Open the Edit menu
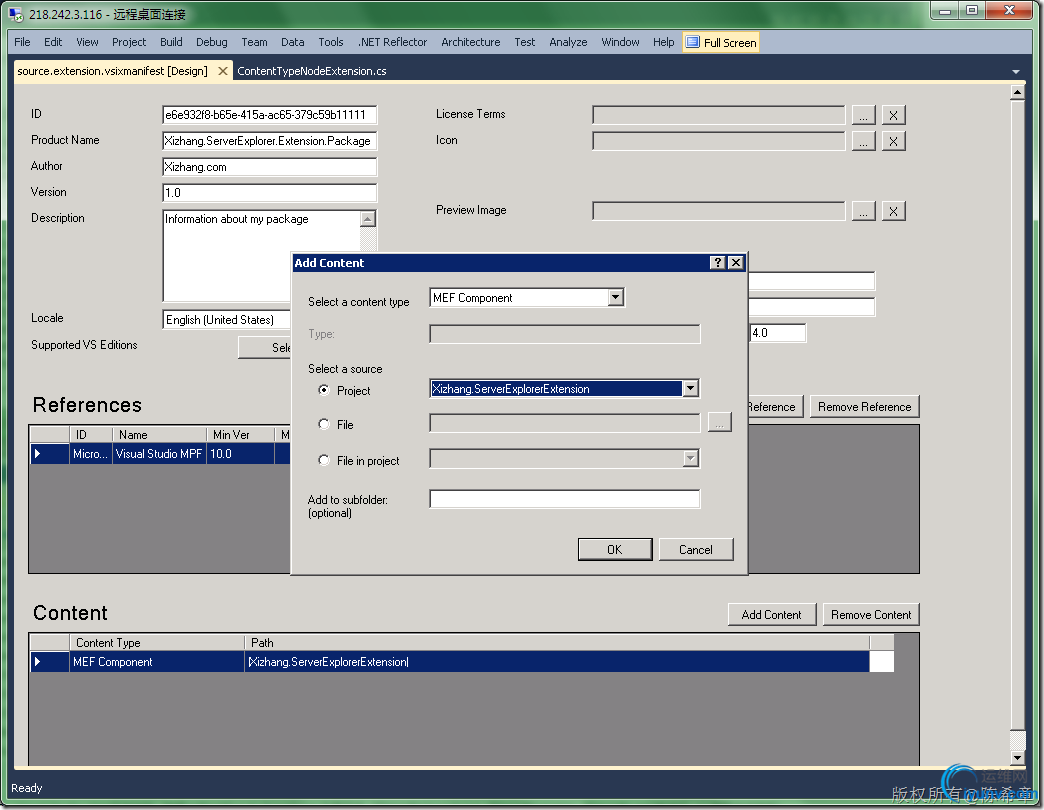The image size is (1044, 810). pyautogui.click(x=53, y=42)
